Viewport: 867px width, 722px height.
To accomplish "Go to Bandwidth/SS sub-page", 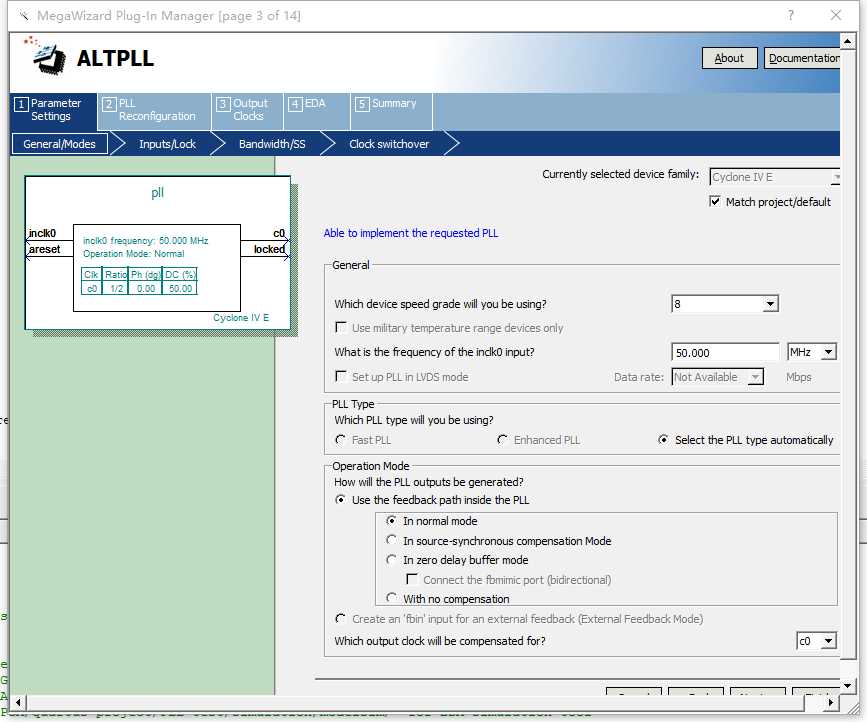I will (271, 144).
